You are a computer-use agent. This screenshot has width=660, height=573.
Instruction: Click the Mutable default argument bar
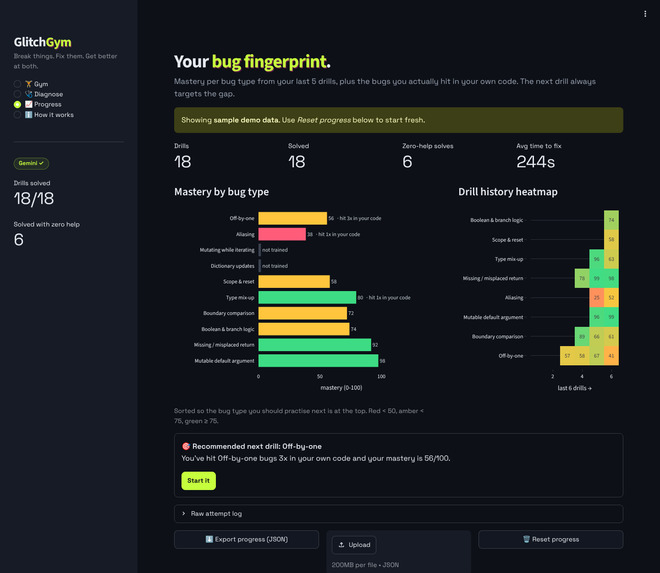pyautogui.click(x=318, y=361)
